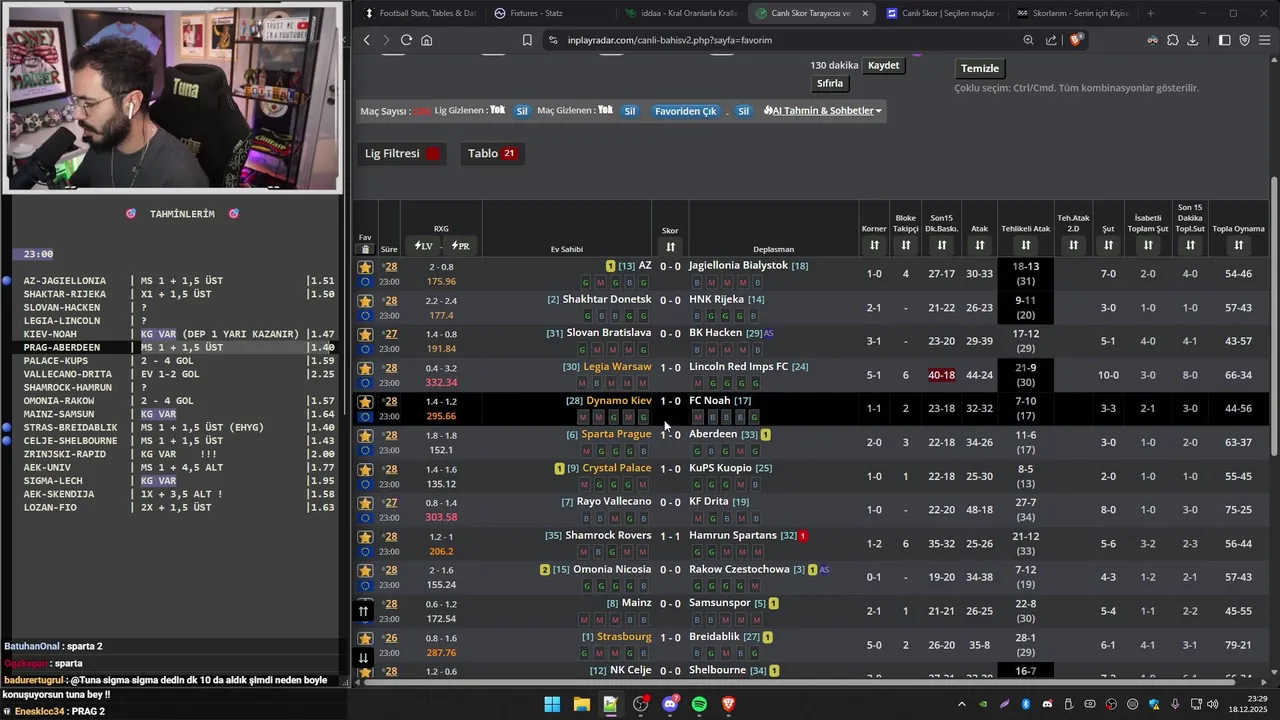Sort by Tehlikeli Atak column arrows

1026,245
